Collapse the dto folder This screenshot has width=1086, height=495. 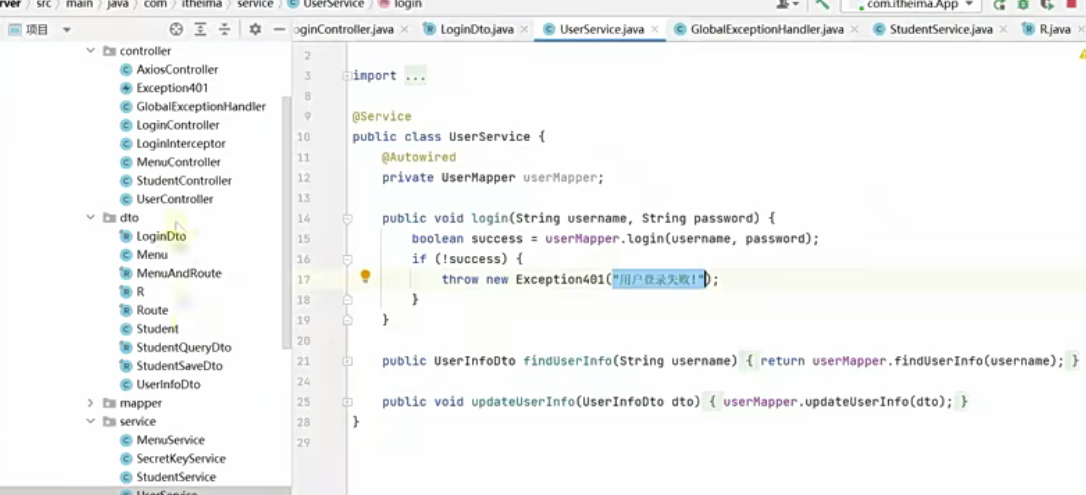click(x=90, y=217)
